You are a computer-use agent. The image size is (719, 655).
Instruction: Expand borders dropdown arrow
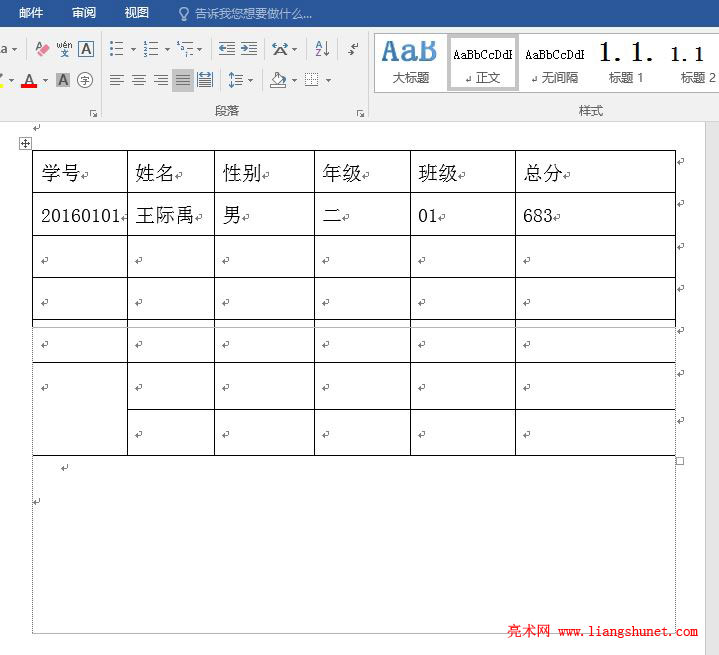pyautogui.click(x=328, y=80)
